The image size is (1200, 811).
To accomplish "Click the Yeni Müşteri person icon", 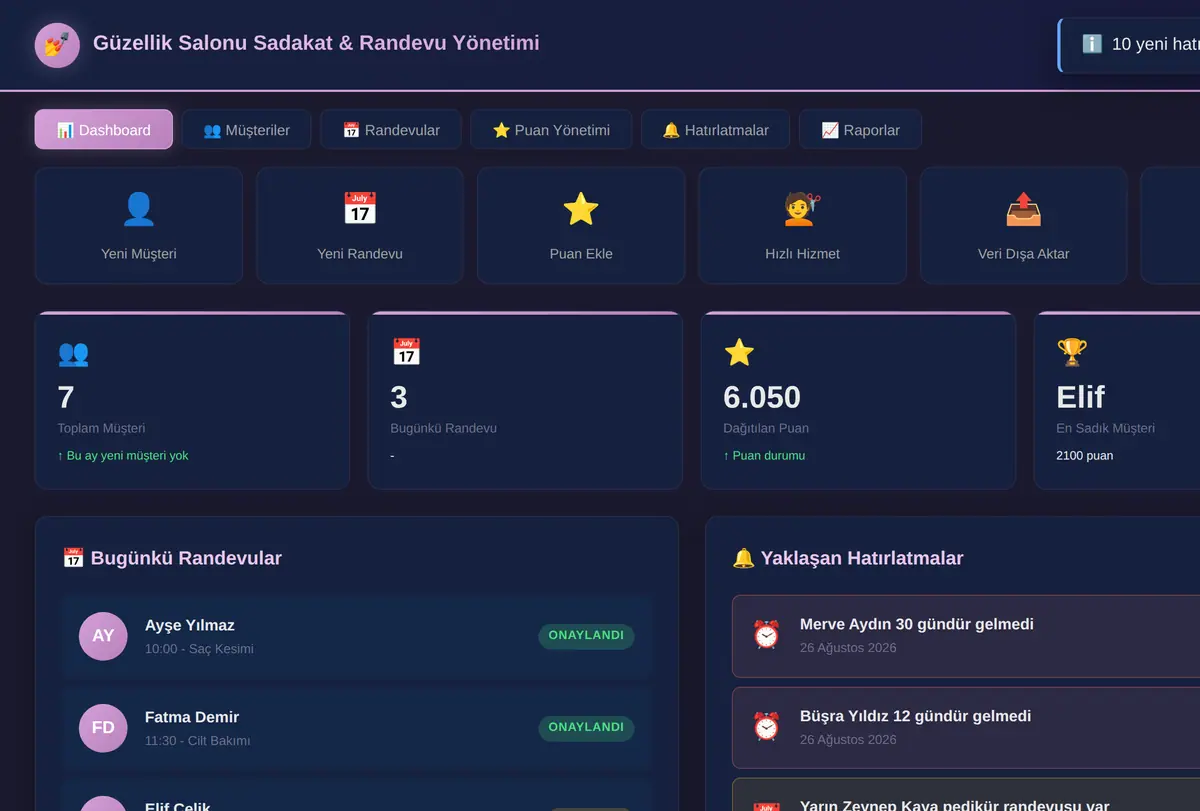I will point(139,209).
